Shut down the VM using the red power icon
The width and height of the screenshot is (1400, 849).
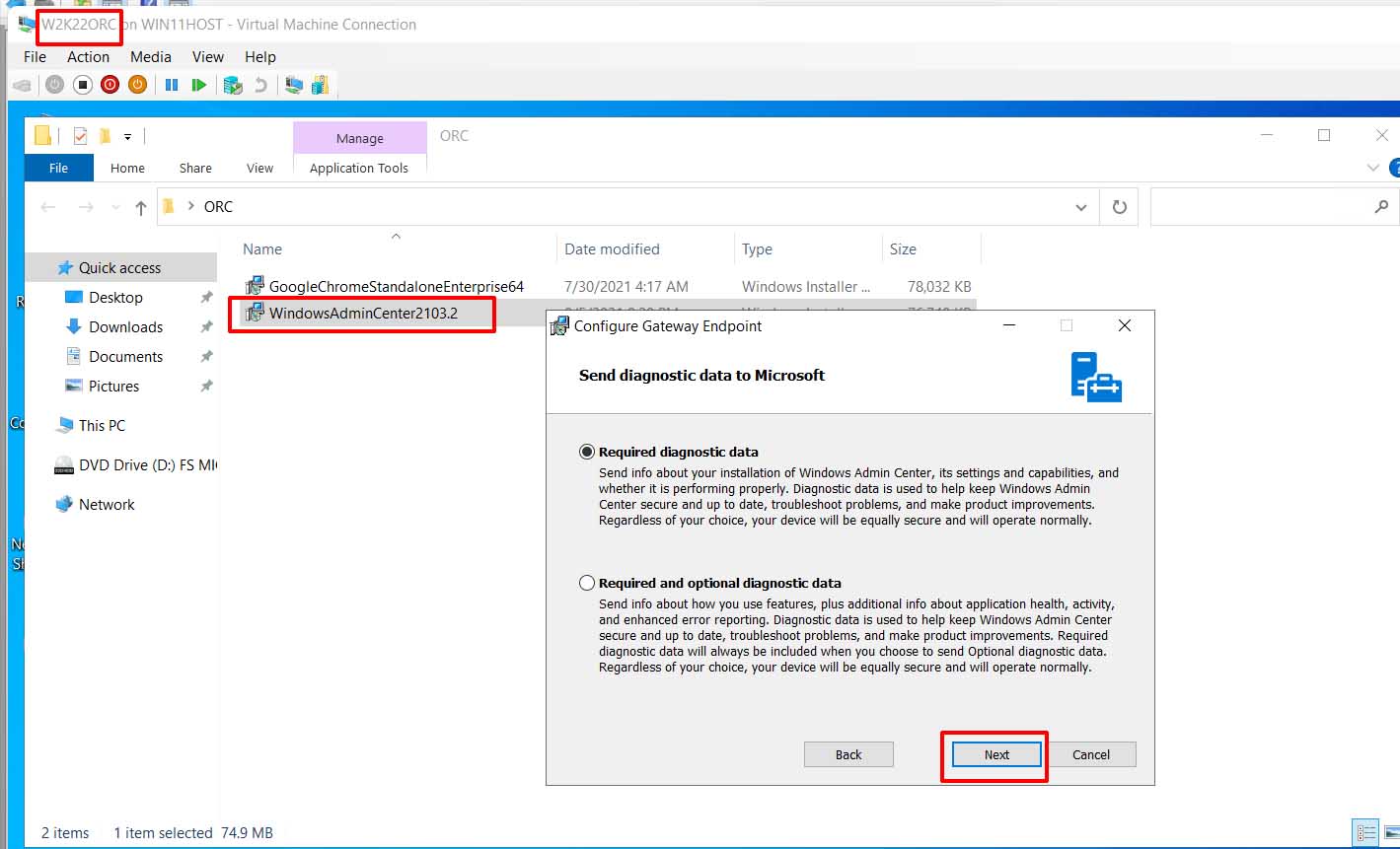pos(110,85)
